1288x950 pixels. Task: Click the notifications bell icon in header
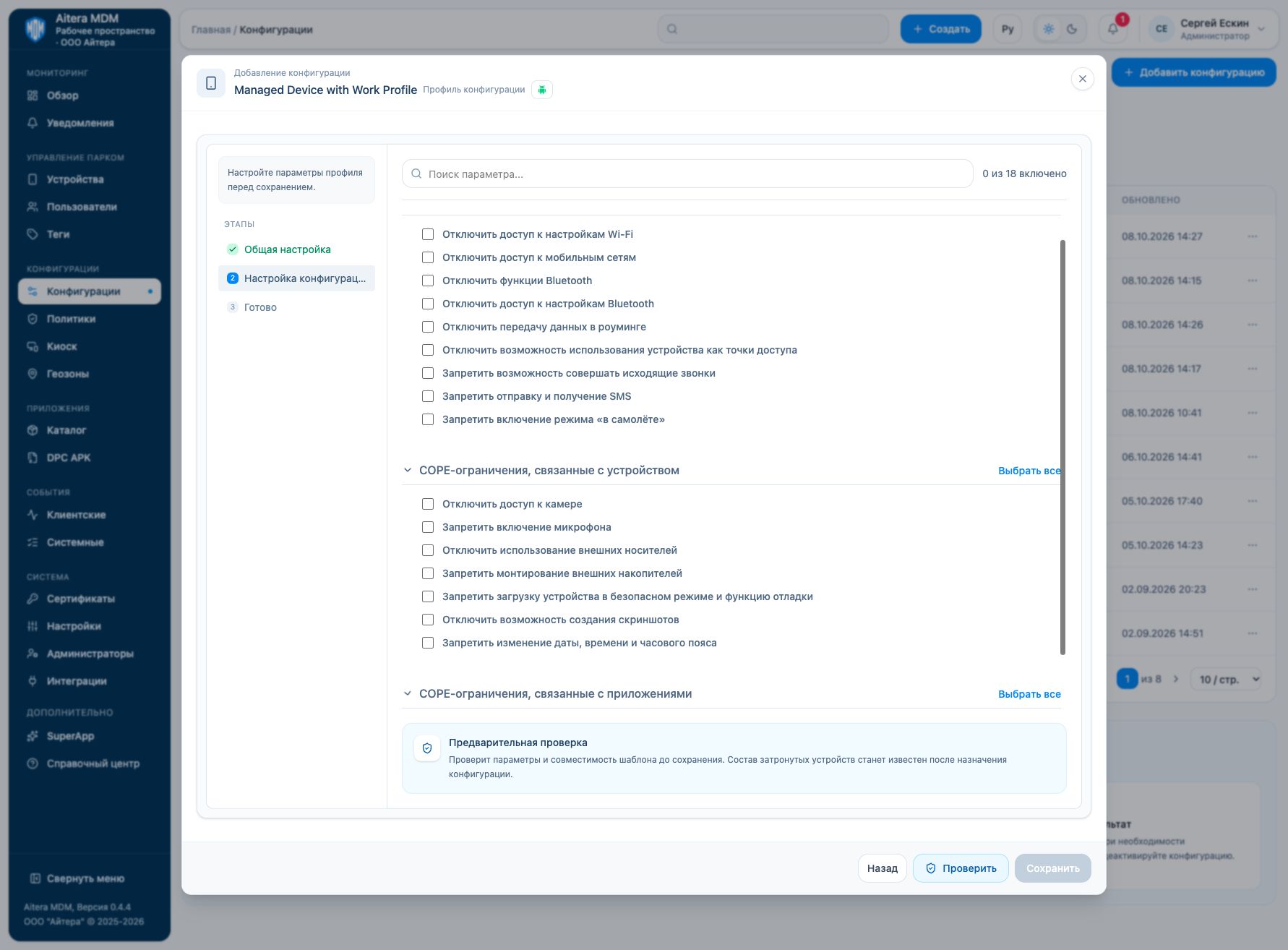click(x=1113, y=29)
